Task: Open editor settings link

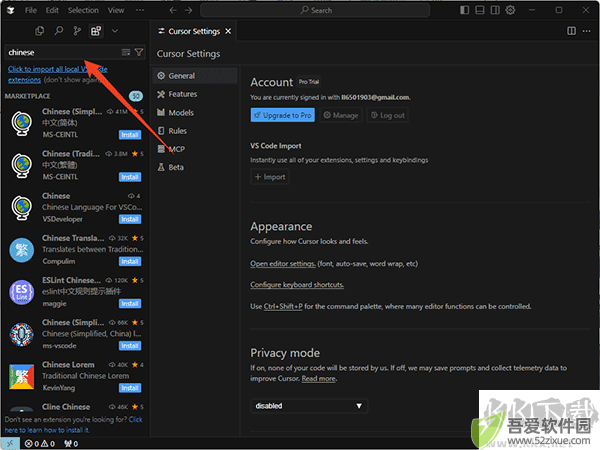Action: point(283,264)
